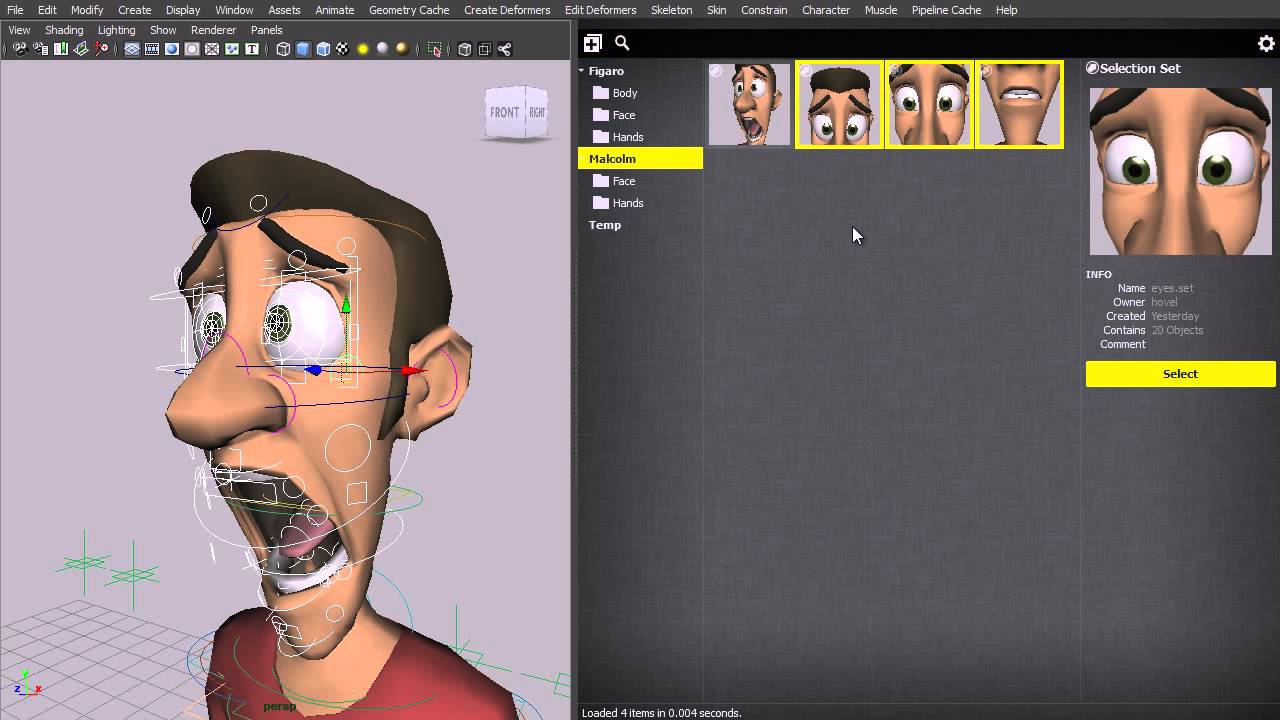Click the Select Camera icon in viewport toolbar

[x=20, y=48]
